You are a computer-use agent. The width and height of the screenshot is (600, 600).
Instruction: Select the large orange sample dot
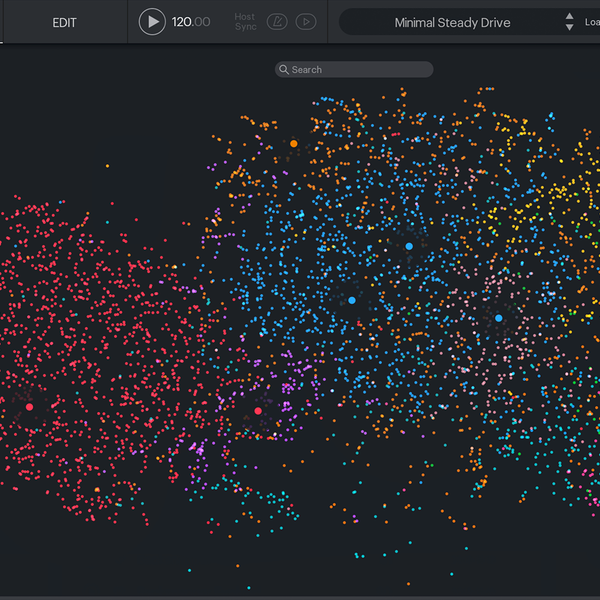pos(293,144)
